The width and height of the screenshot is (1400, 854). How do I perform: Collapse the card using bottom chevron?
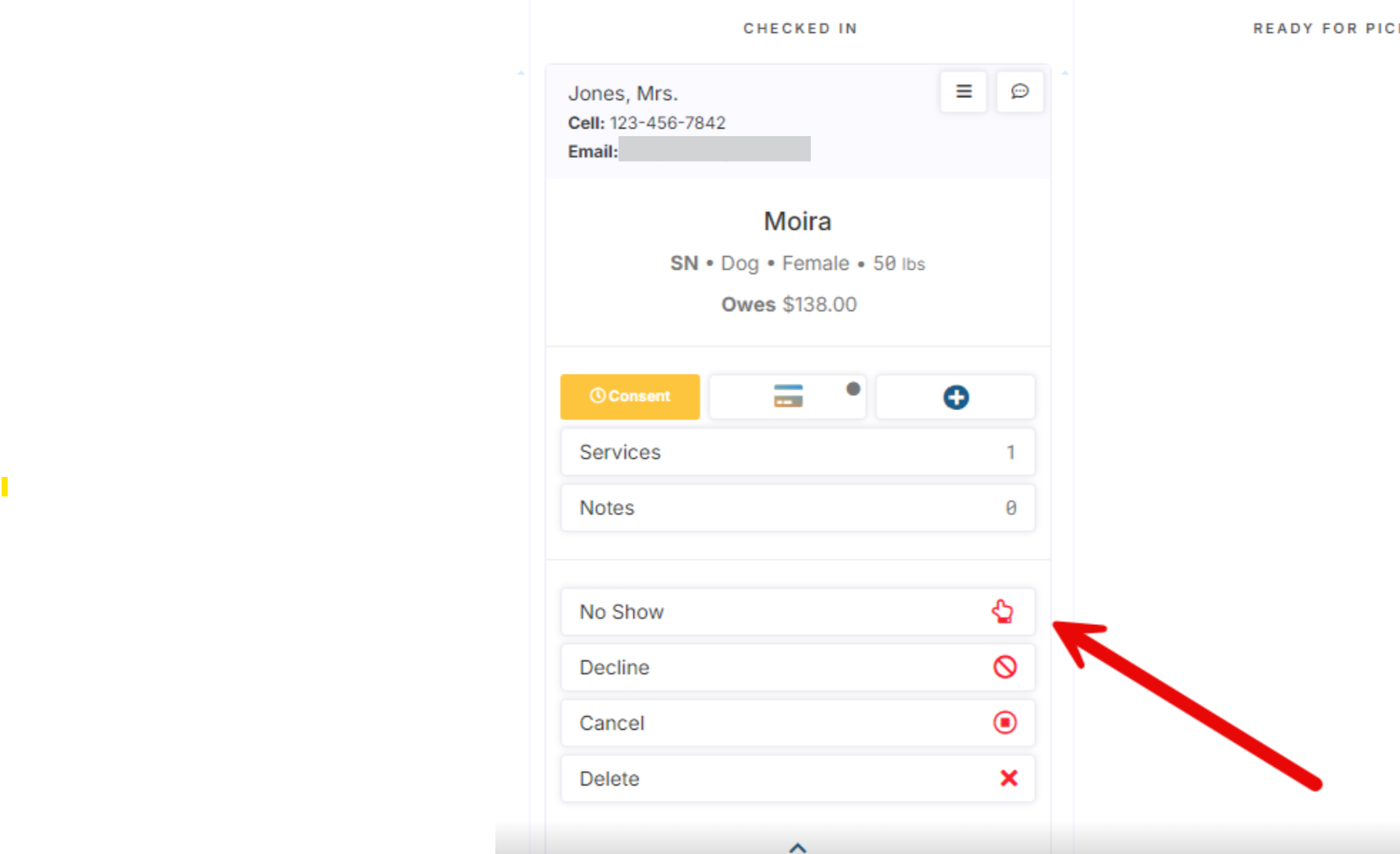[797, 846]
